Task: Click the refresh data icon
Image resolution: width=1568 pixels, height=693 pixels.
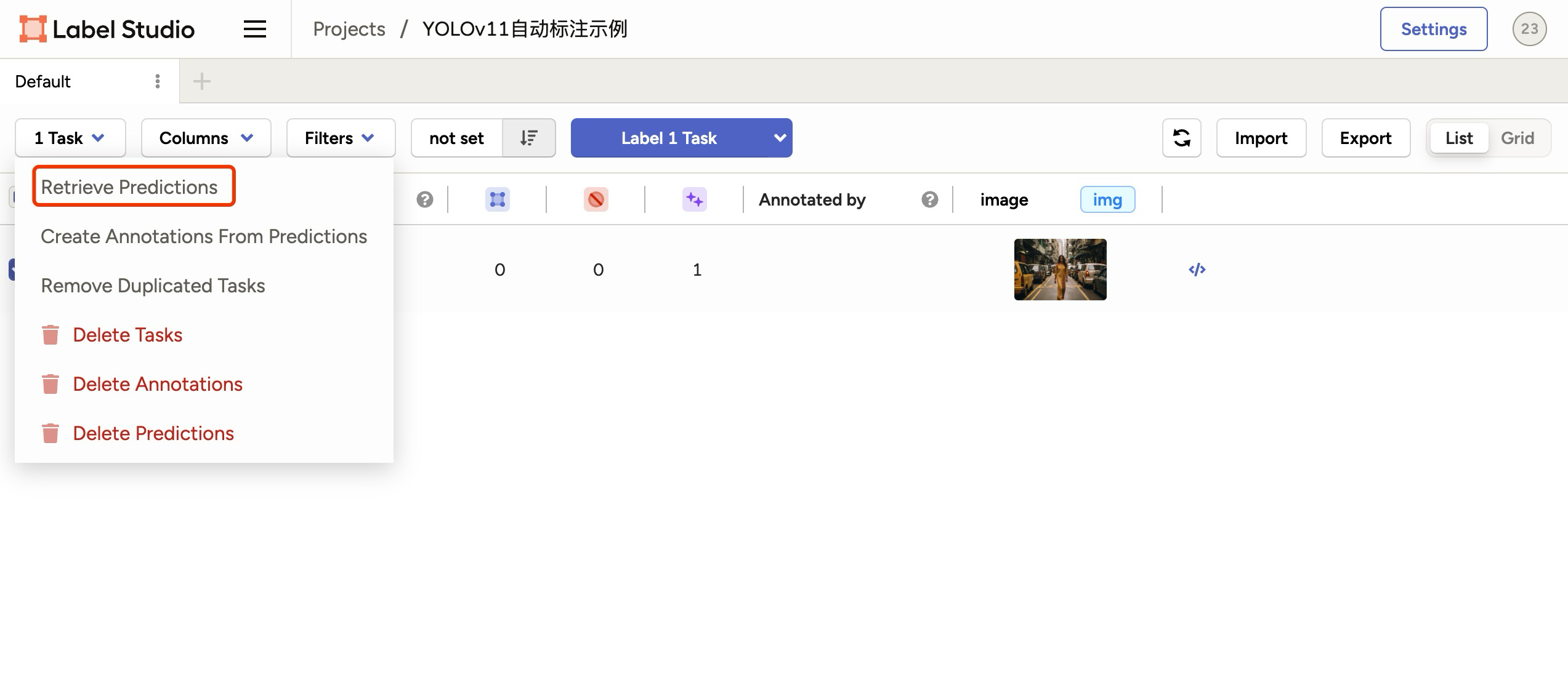Action: 1181,138
